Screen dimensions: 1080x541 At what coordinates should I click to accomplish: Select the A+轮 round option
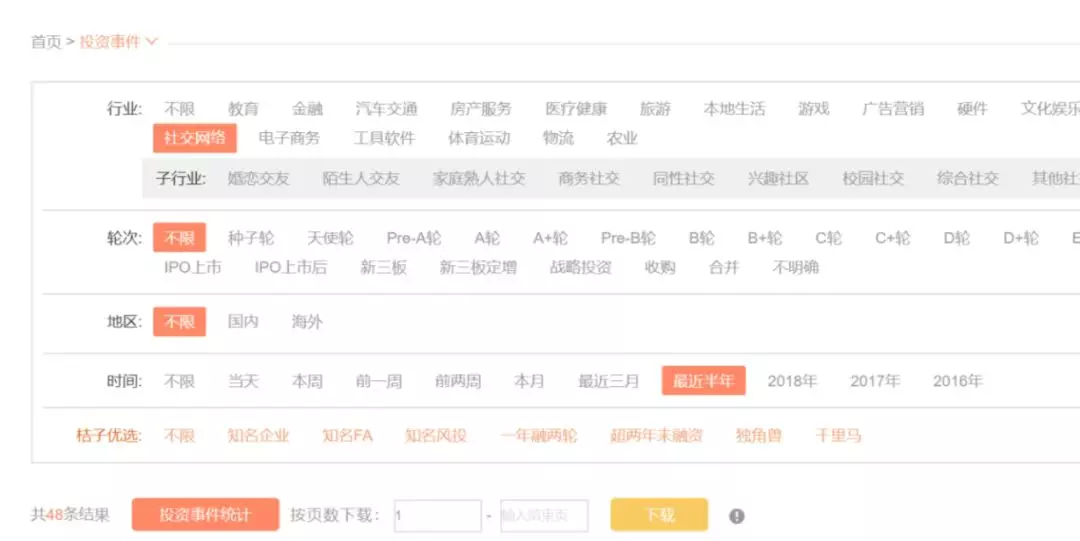pyautogui.click(x=550, y=238)
